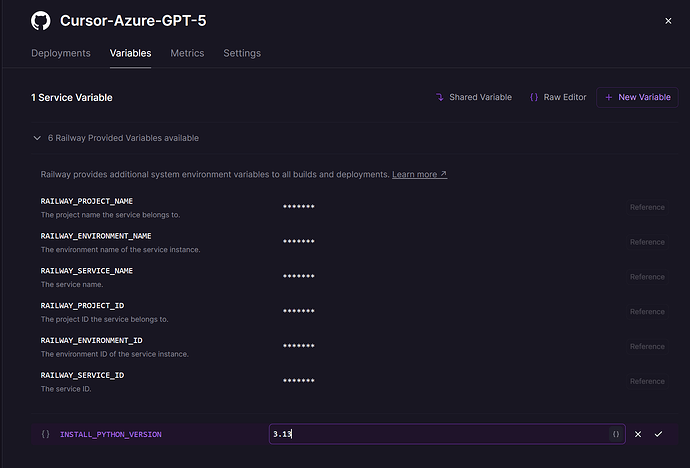Click the braces icon left of INSTALL_PYTHON_VERSION

(45, 434)
